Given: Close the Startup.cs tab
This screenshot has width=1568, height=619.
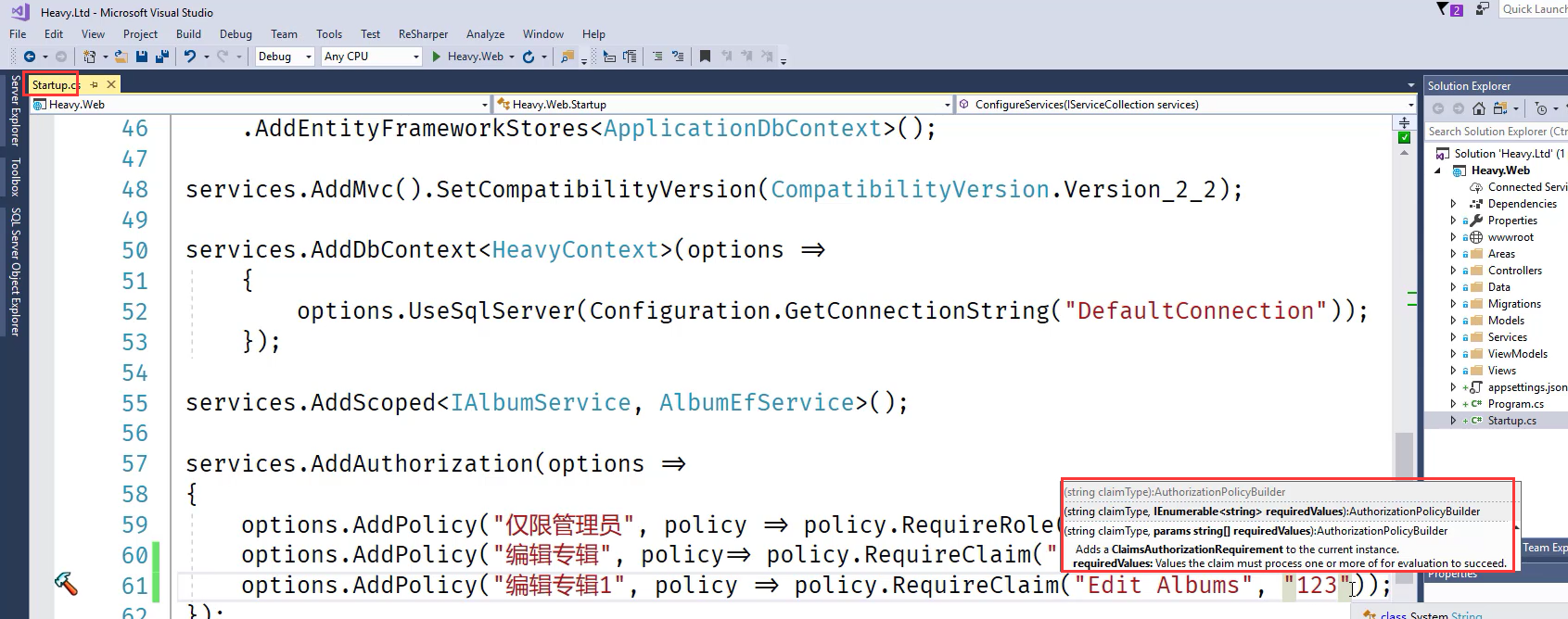Looking at the screenshot, I should 111,84.
